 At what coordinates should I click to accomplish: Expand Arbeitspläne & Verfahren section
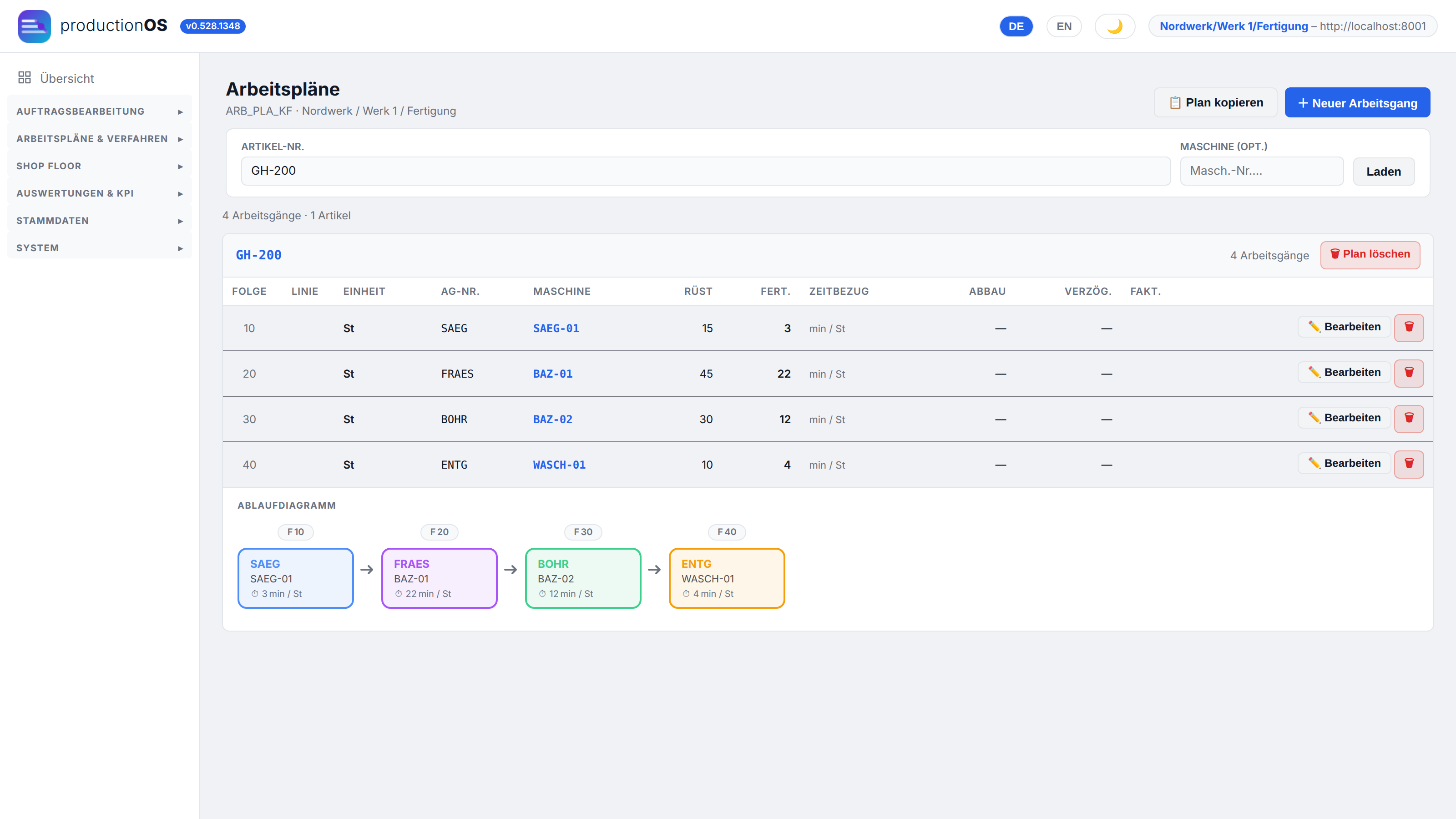coord(100,138)
